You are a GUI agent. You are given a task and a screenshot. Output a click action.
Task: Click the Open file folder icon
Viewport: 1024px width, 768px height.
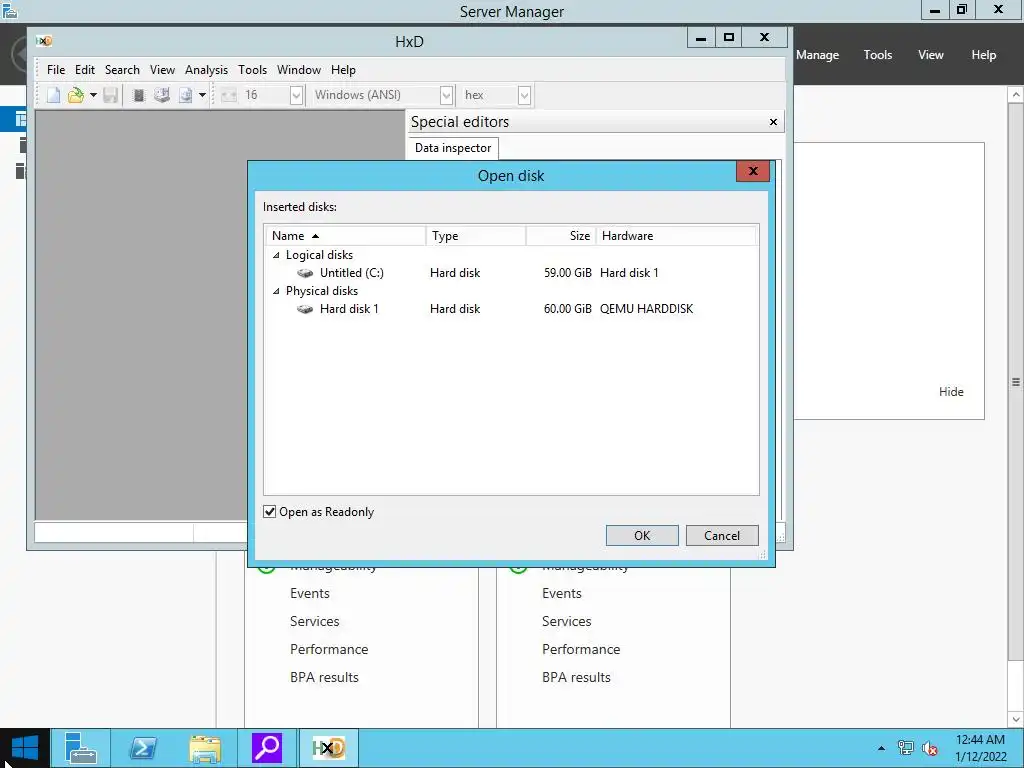[x=76, y=95]
